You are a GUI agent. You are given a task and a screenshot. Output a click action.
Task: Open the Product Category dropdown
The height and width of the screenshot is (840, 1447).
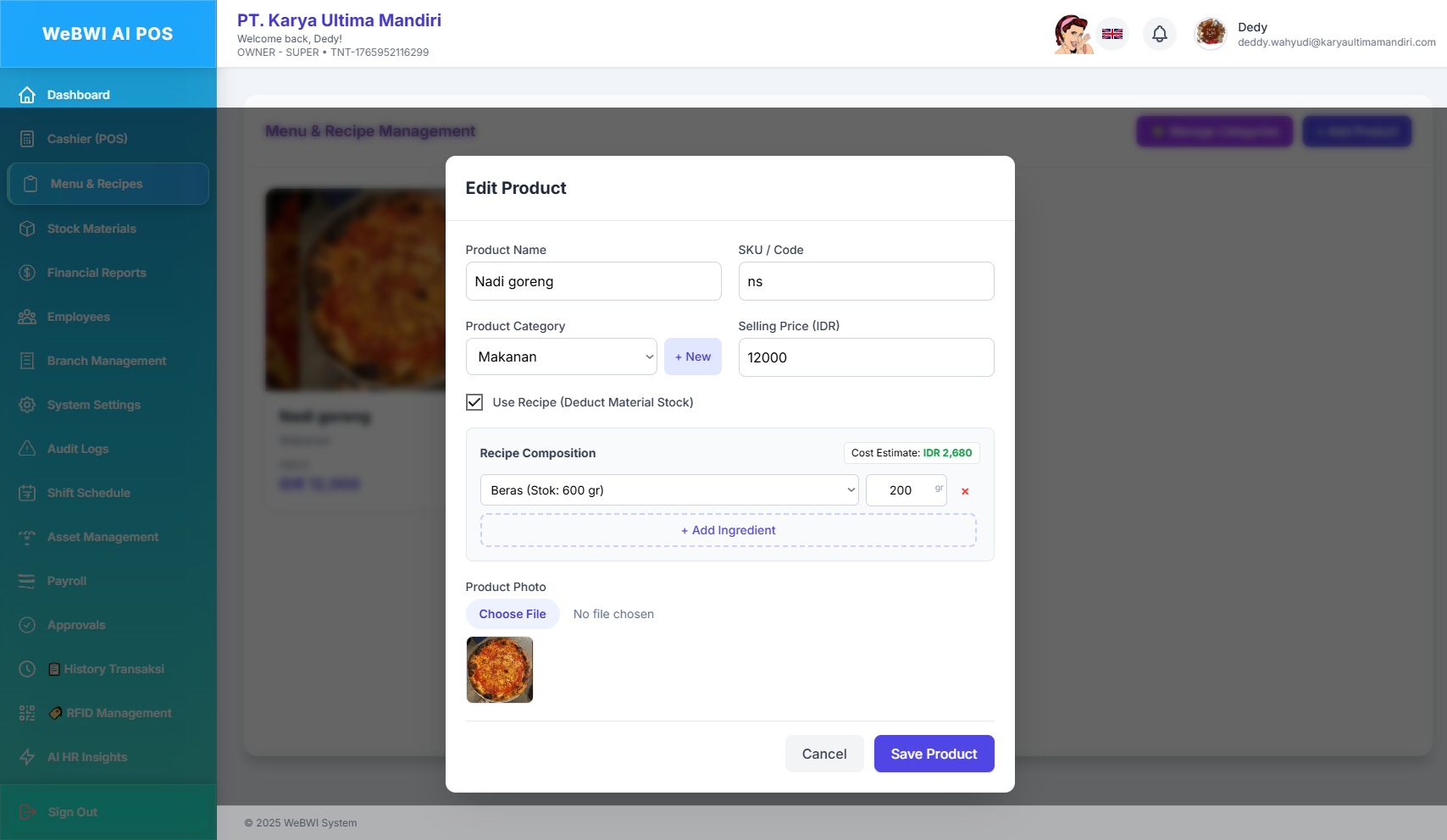pos(561,356)
